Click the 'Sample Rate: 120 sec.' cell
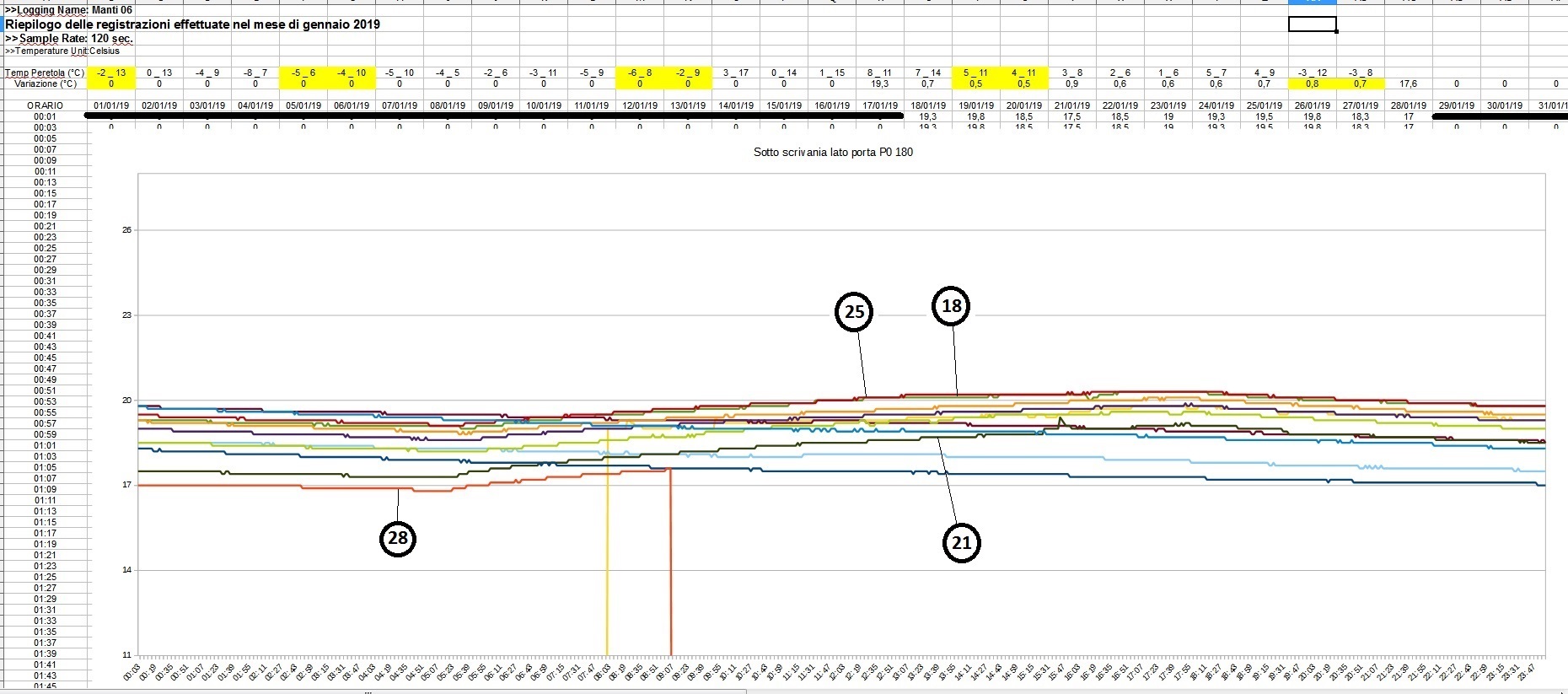 tap(70, 39)
